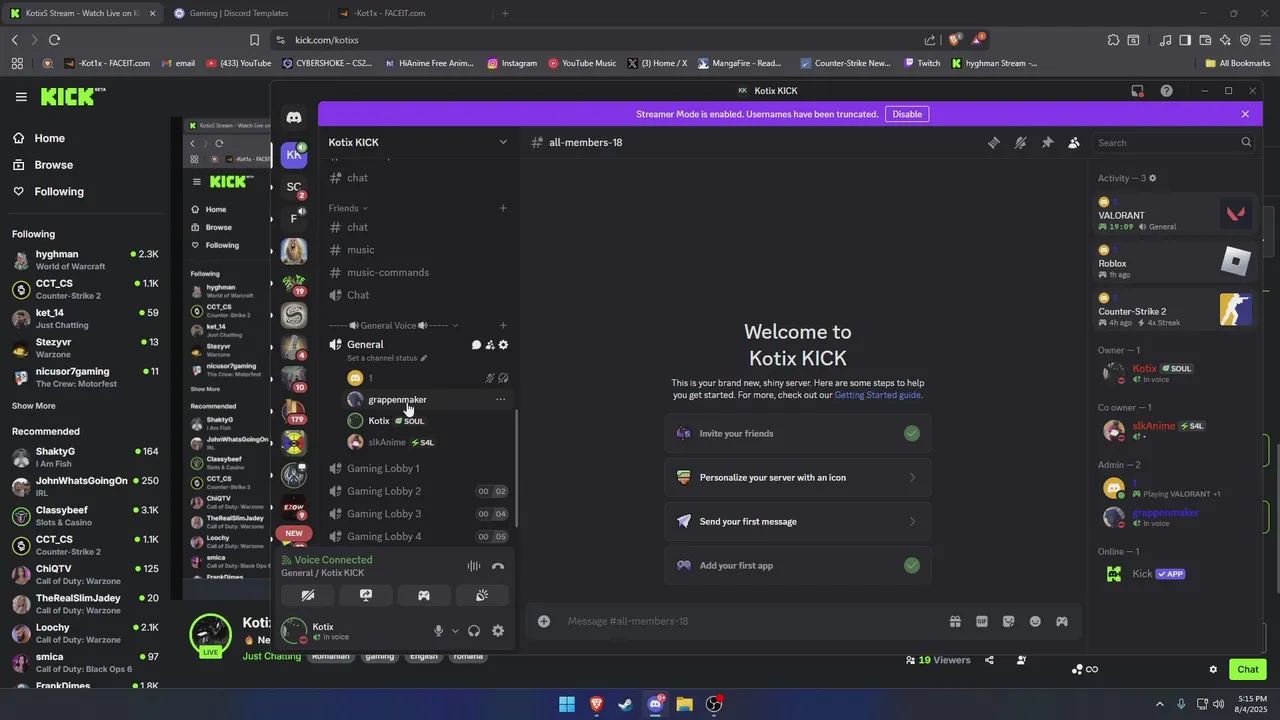Open Discord help question mark
Screen dimensions: 1280x720
(1166, 90)
